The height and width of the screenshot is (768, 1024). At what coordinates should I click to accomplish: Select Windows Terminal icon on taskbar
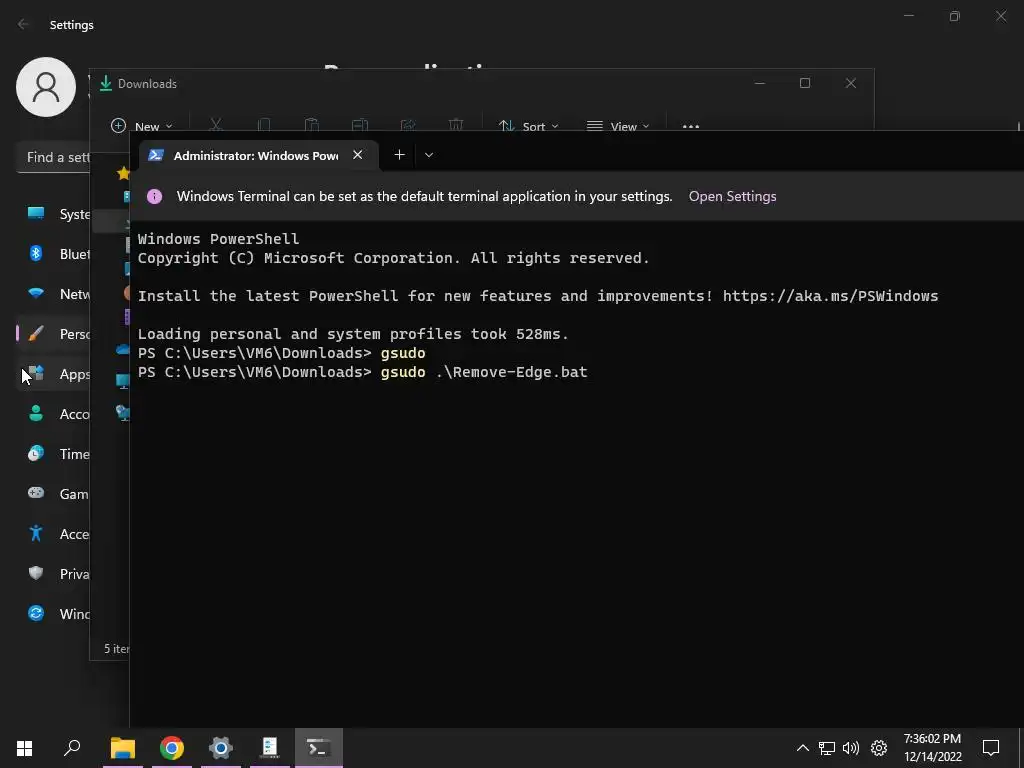tap(318, 748)
